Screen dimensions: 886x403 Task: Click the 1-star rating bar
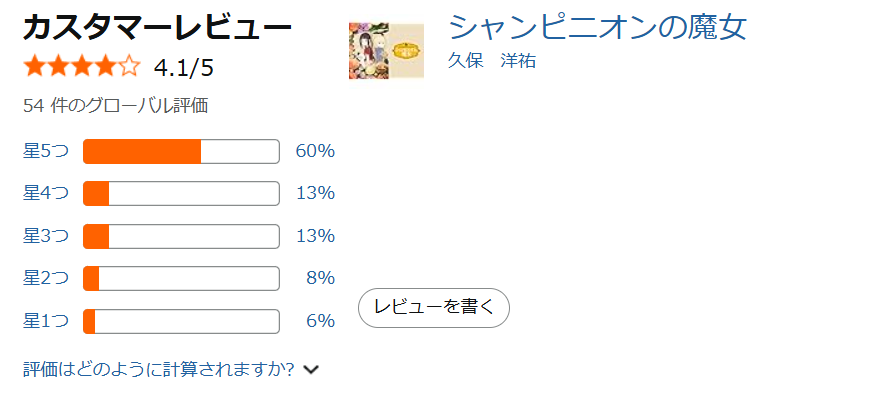[x=181, y=321]
